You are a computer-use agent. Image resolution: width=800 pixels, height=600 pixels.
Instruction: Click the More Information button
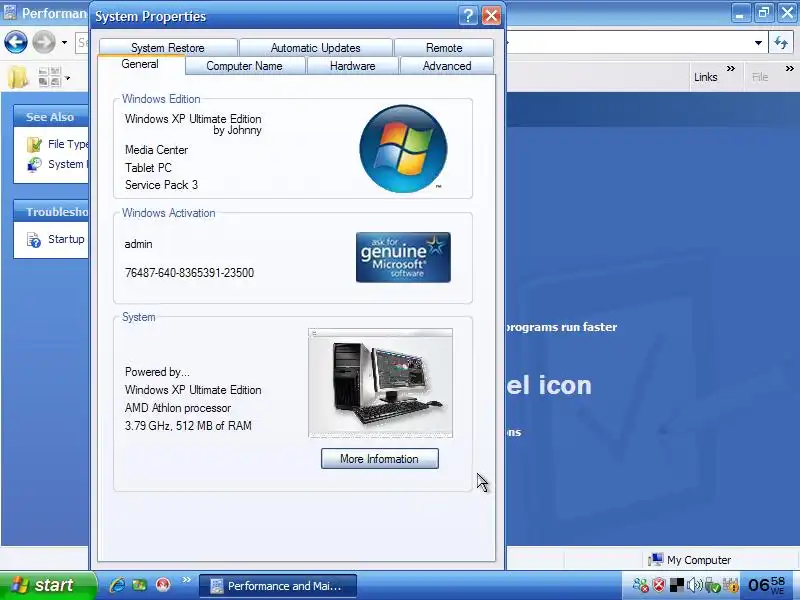pos(380,459)
